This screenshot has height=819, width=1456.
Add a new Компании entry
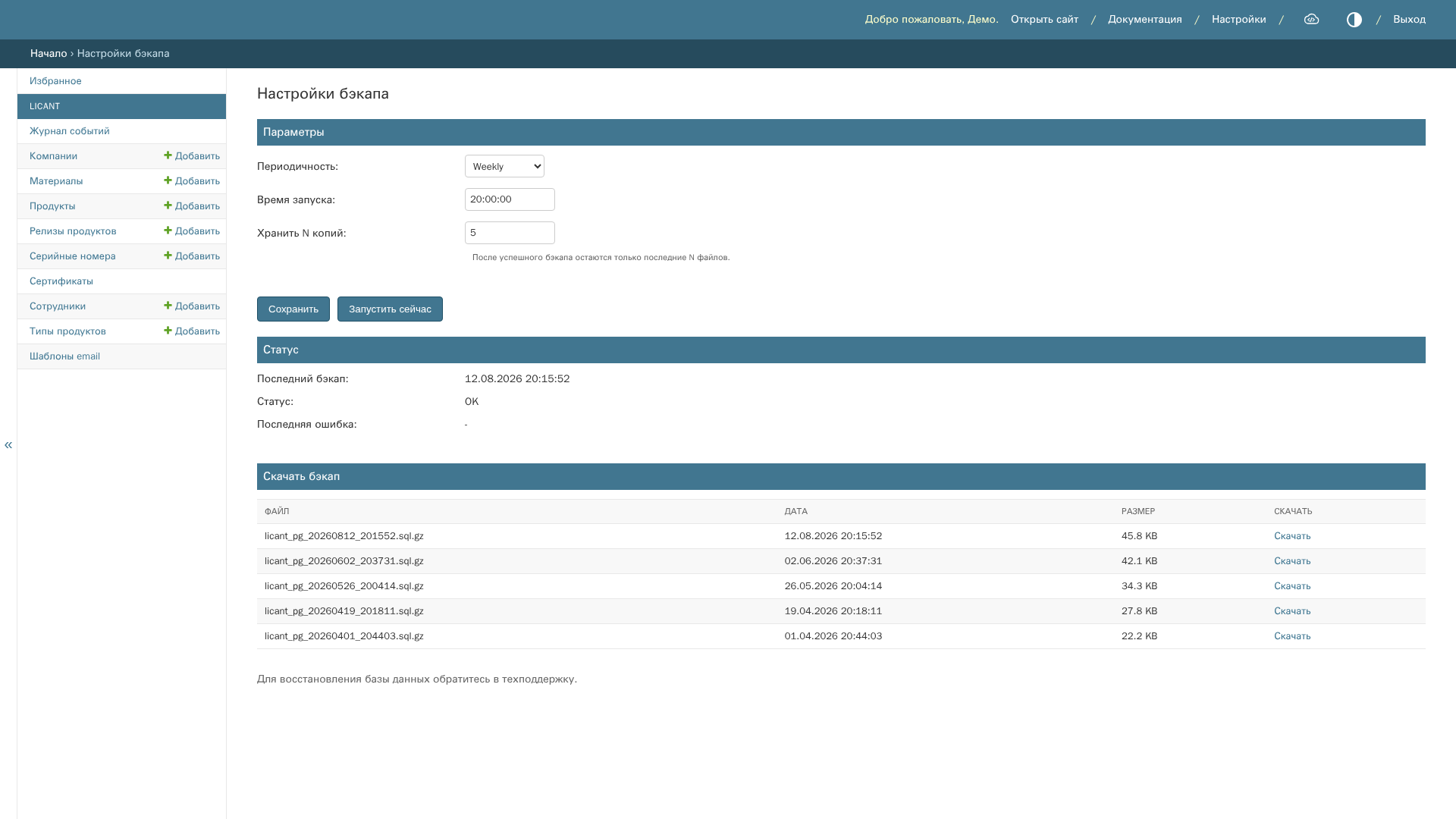(192, 156)
